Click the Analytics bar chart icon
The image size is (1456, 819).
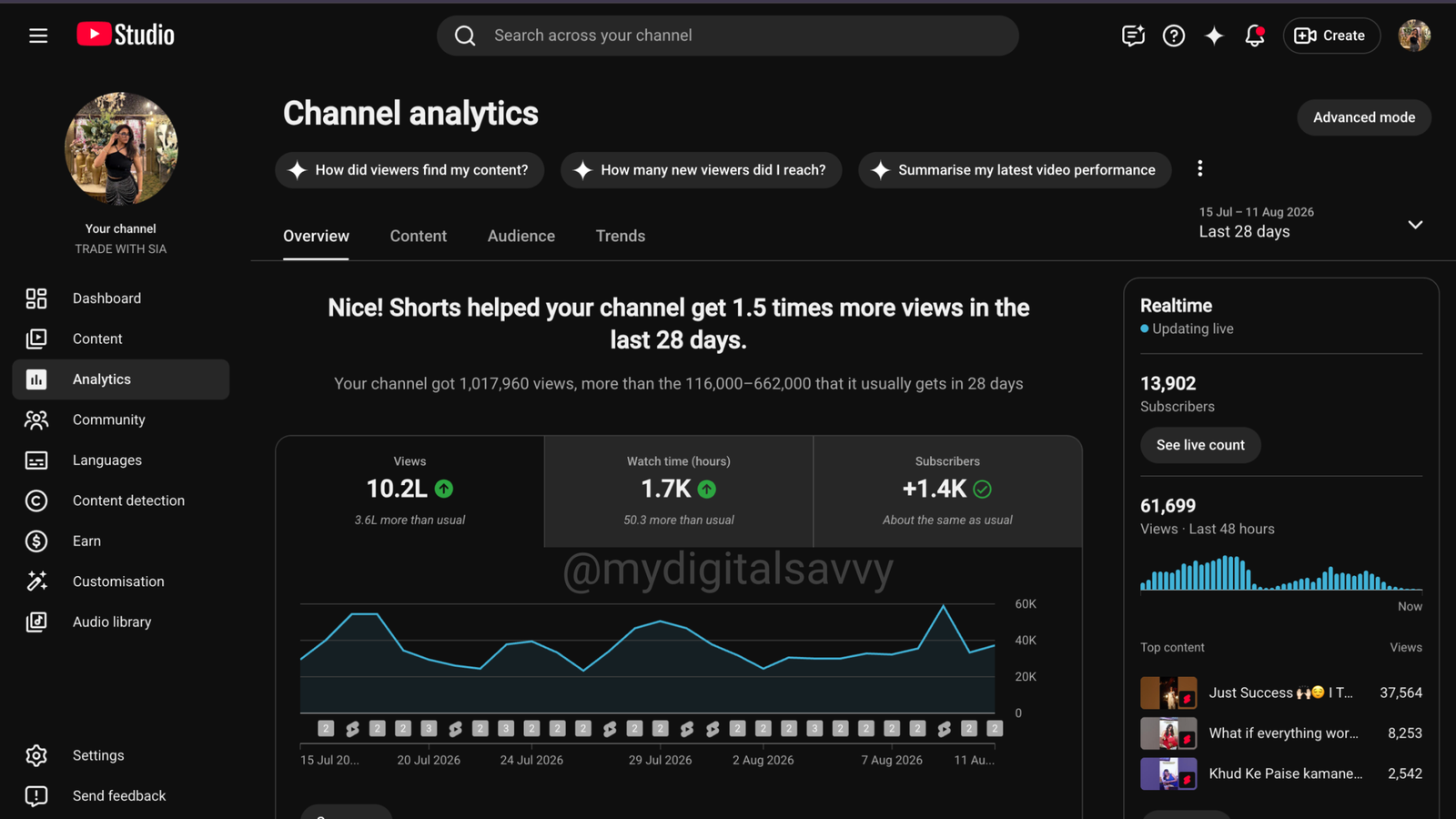pyautogui.click(x=36, y=379)
